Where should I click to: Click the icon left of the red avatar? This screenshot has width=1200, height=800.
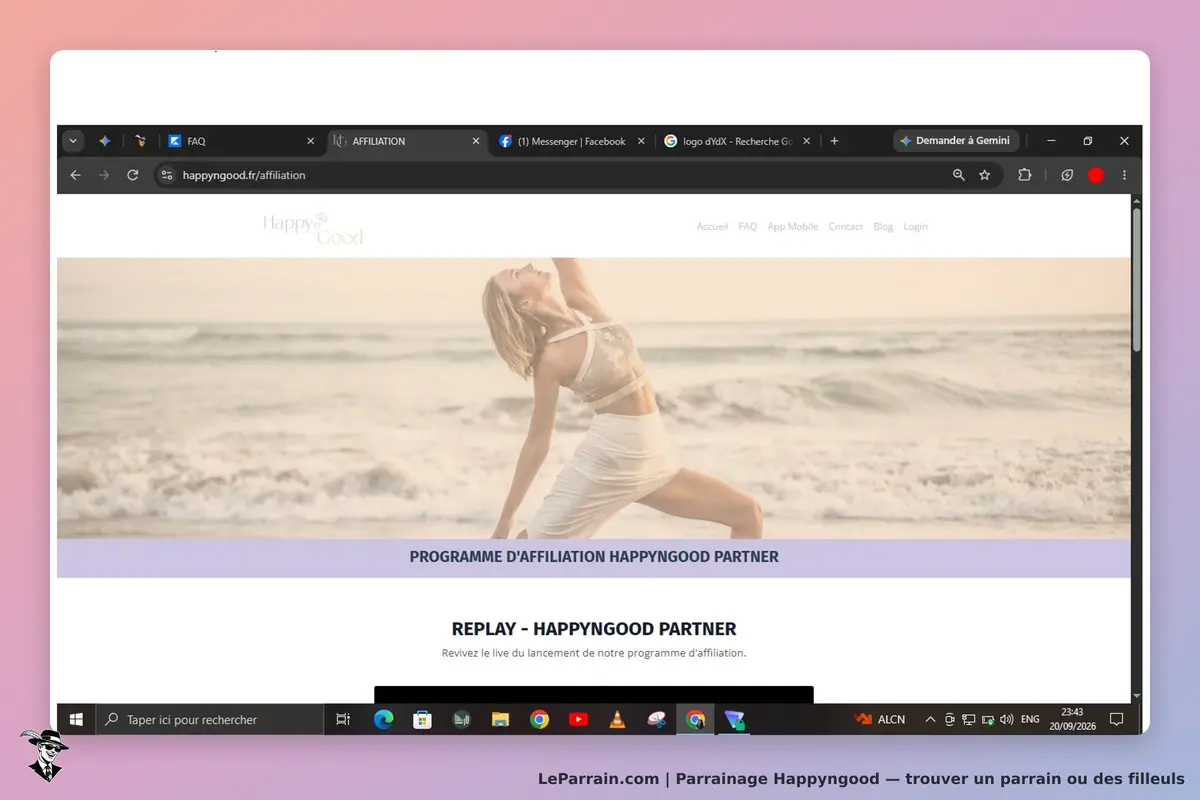click(x=1067, y=175)
